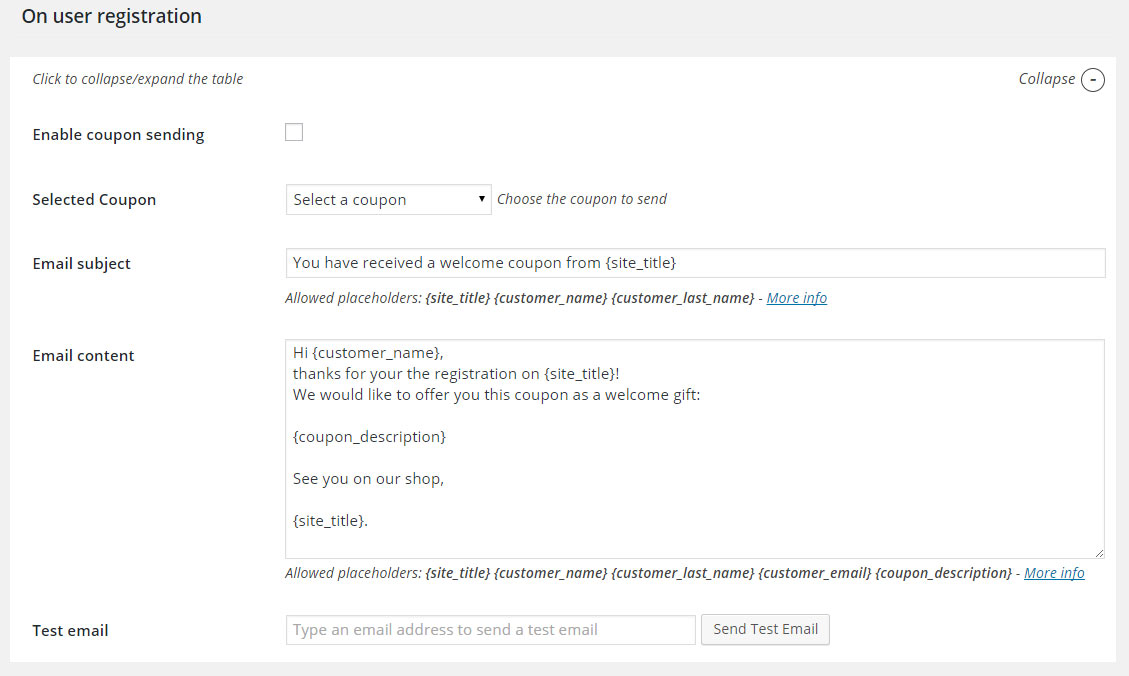This screenshot has width=1129, height=676.
Task: Click the circular minus collapse icon
Action: (1093, 80)
